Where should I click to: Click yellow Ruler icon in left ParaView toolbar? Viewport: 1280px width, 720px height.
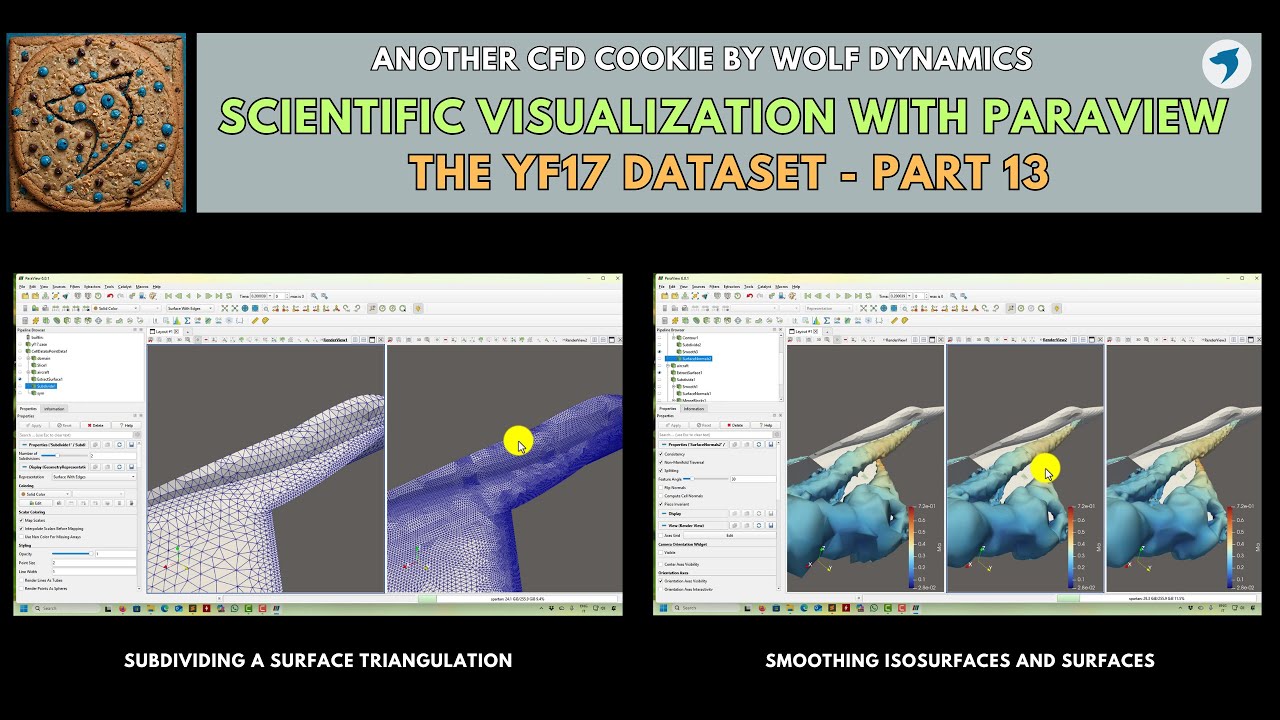[x=255, y=320]
